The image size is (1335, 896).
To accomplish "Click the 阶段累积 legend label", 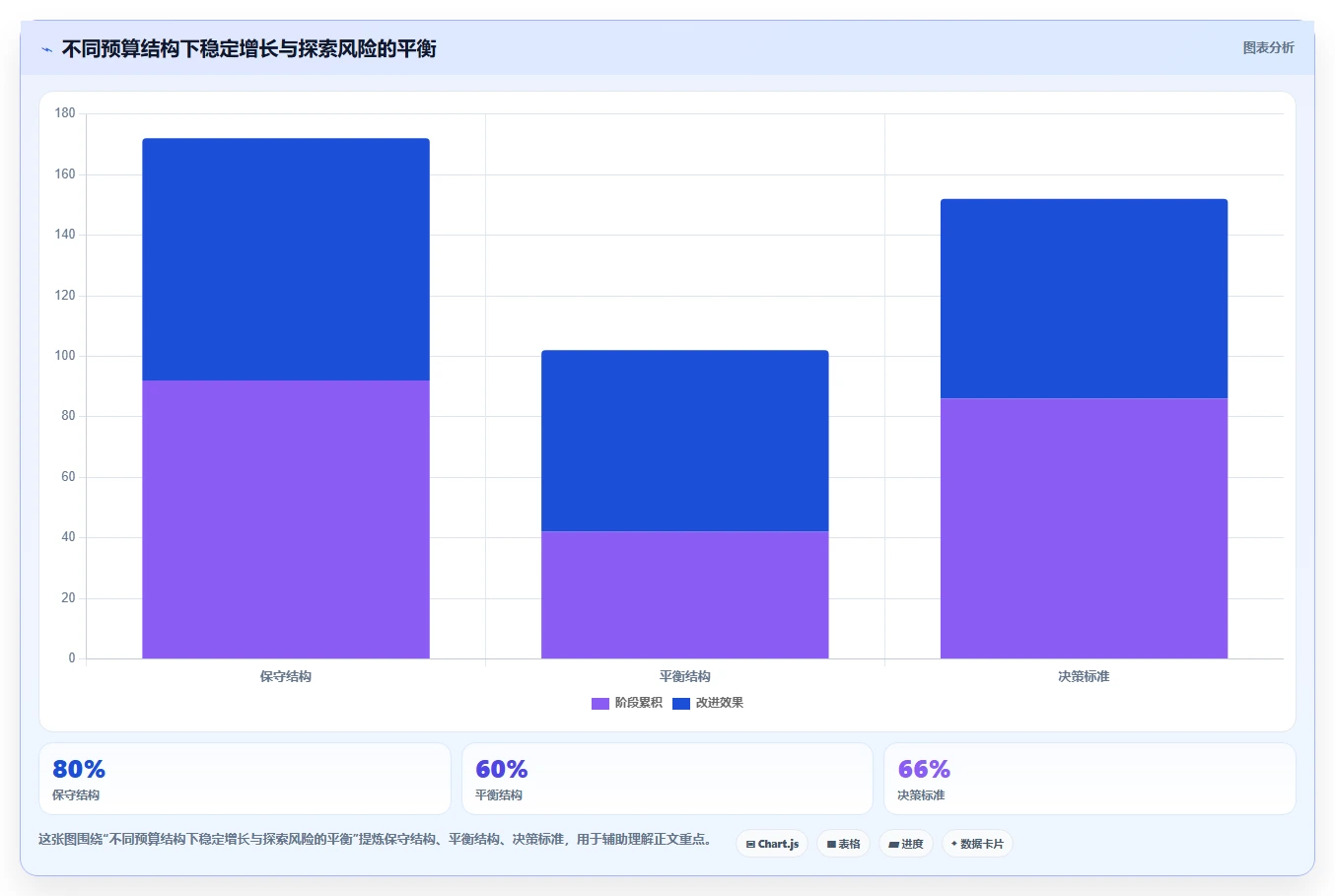I will [x=638, y=703].
